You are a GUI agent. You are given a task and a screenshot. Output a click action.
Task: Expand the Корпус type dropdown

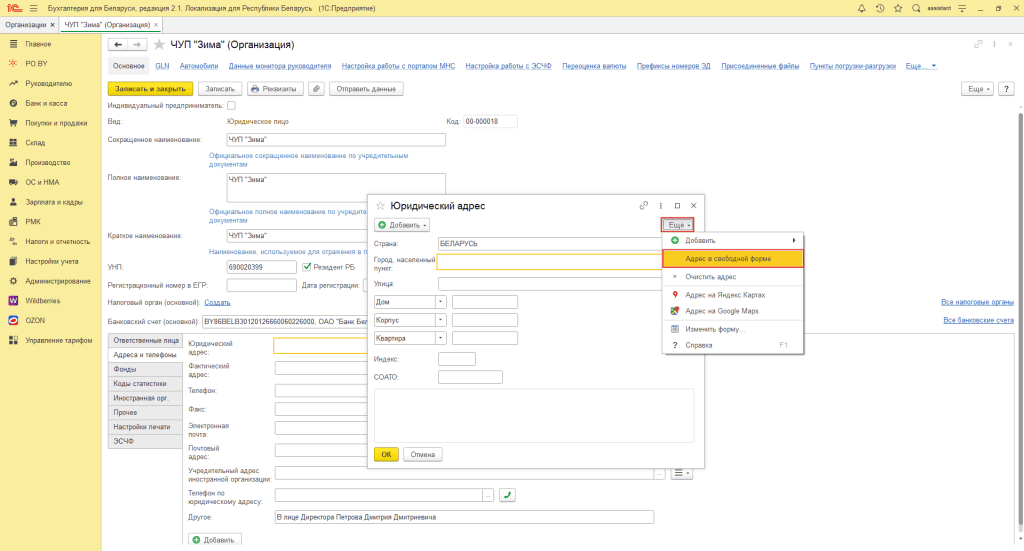click(x=440, y=320)
